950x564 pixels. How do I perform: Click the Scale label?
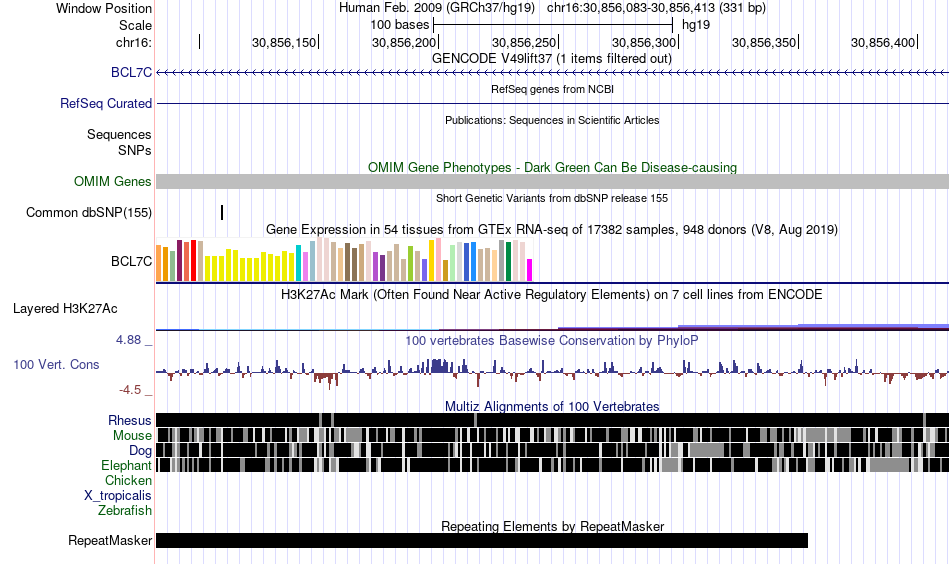(135, 25)
